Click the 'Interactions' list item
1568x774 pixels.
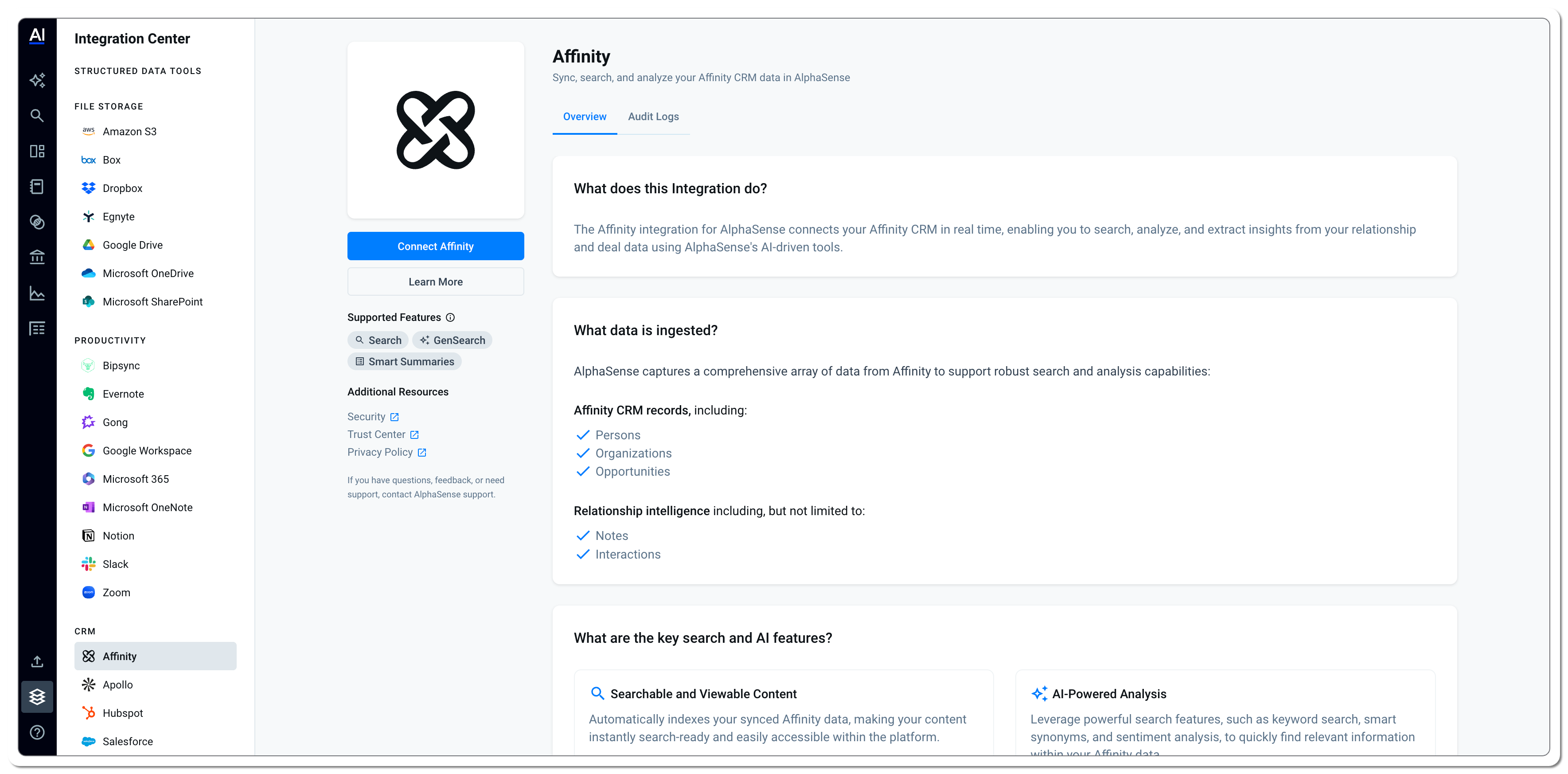tap(628, 554)
